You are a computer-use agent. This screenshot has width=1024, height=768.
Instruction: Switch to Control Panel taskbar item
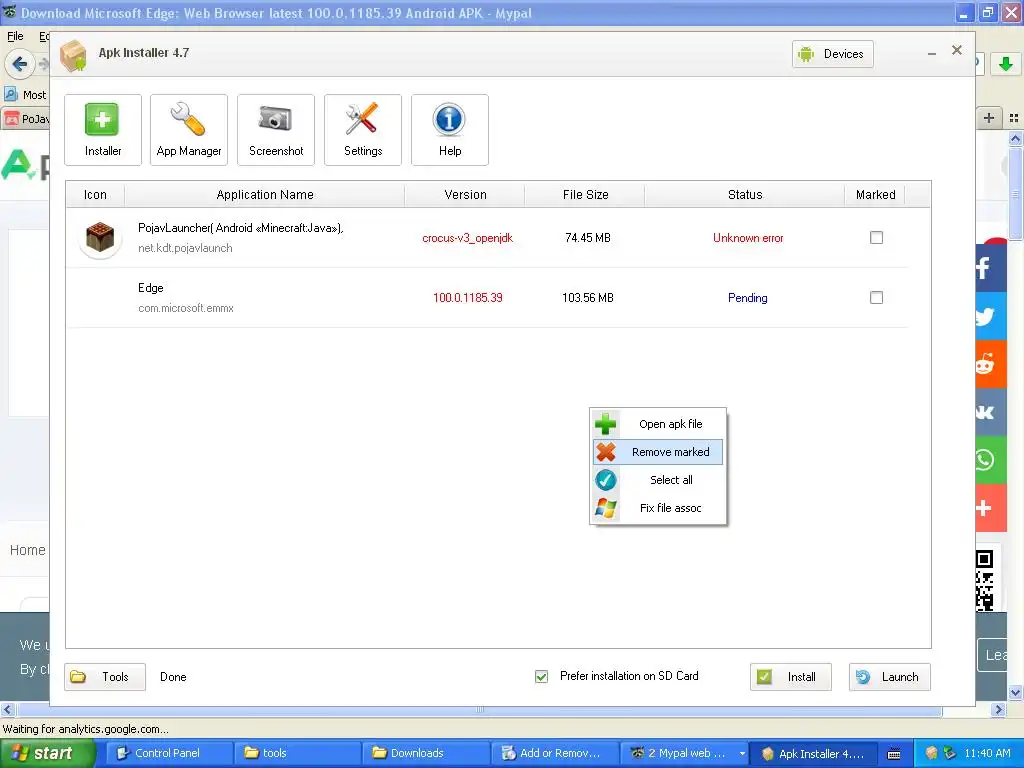click(x=167, y=753)
